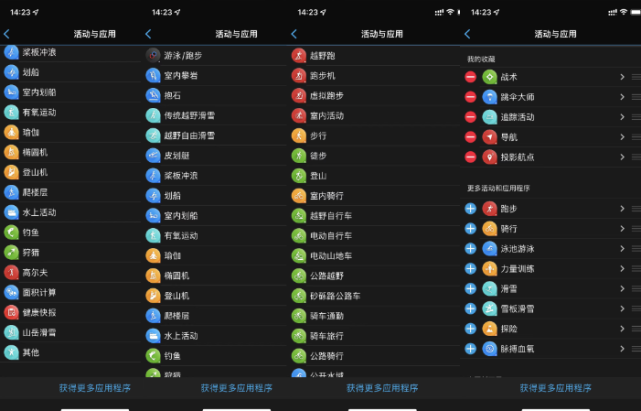Image resolution: width=641 pixels, height=411 pixels.
Task: Choose the 抱石 bouldering icon
Action: point(153,95)
